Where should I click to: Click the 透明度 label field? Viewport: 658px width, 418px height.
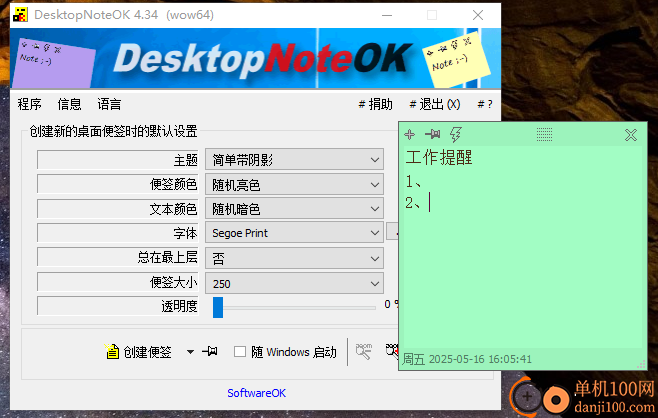[118, 306]
